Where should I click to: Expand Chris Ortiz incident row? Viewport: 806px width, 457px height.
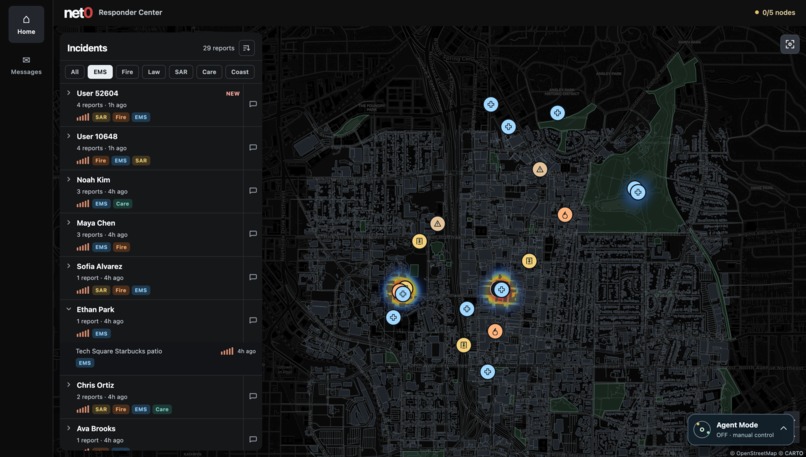coord(68,385)
